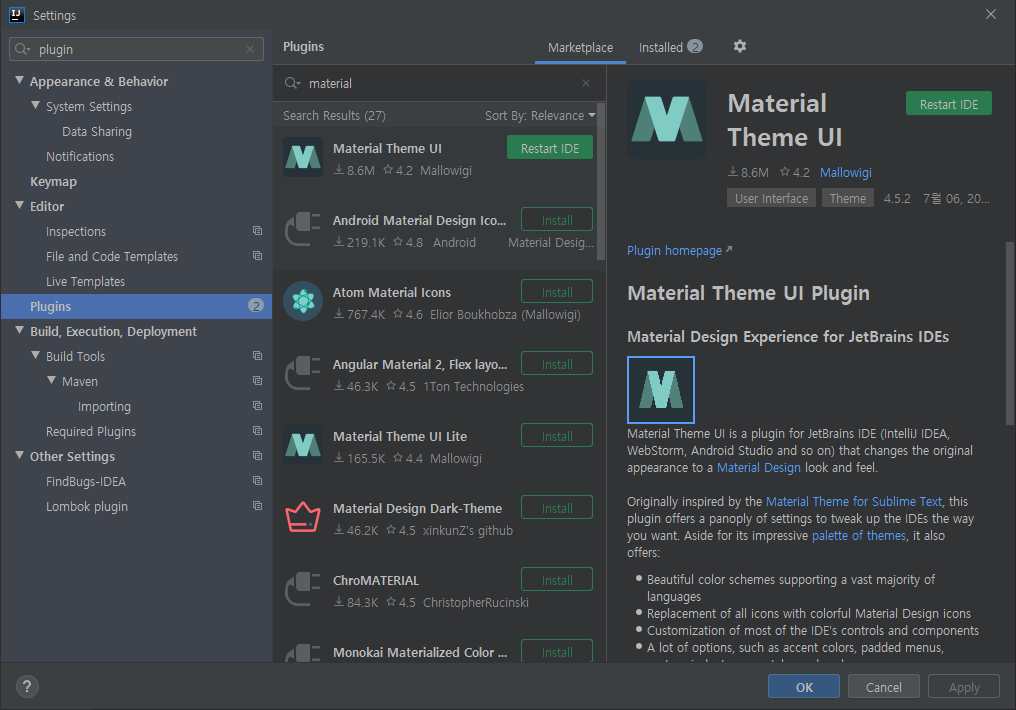Click the OK button

click(x=803, y=687)
